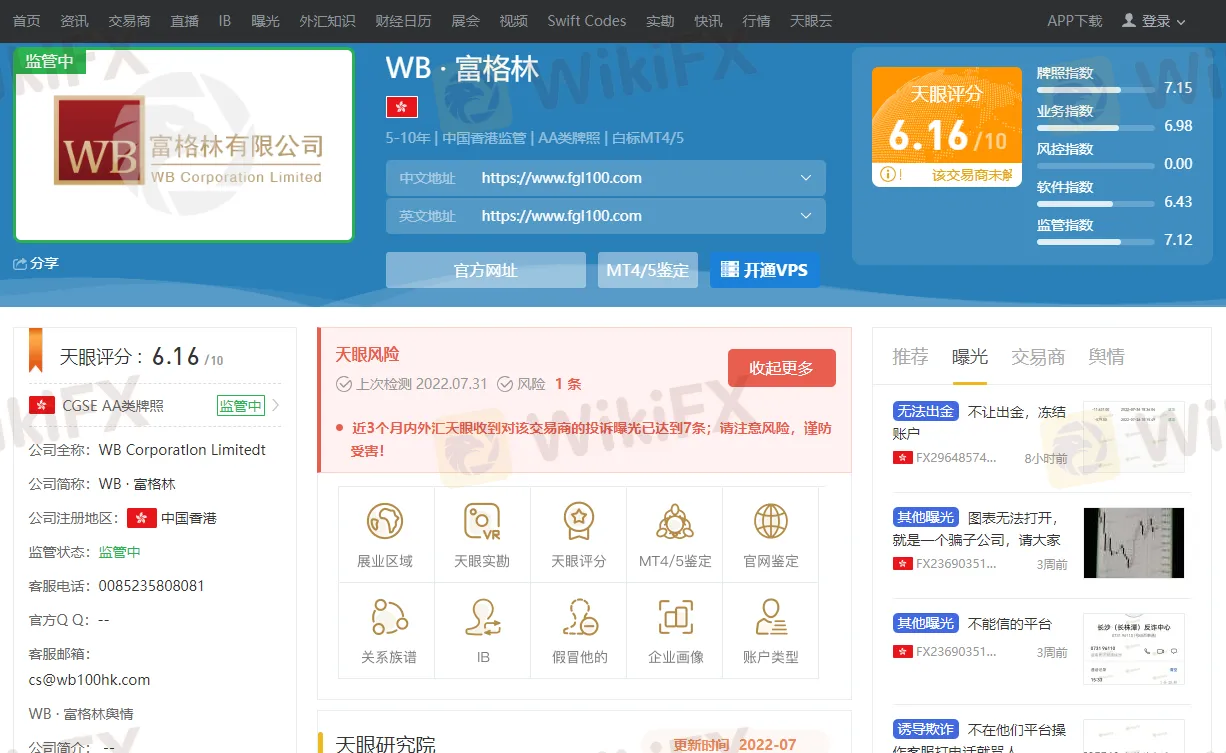Expand the 中文地址 URL dropdown
The width and height of the screenshot is (1226, 753).
pyautogui.click(x=806, y=178)
